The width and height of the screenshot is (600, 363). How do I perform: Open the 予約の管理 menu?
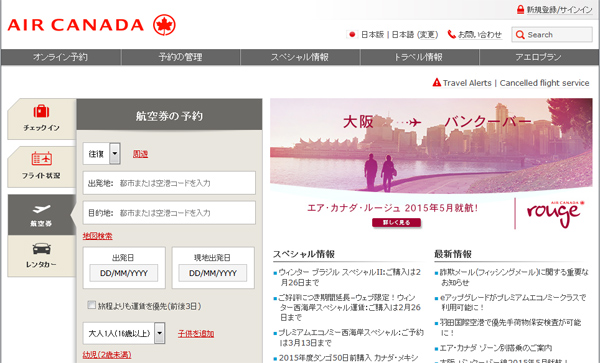(x=180, y=57)
